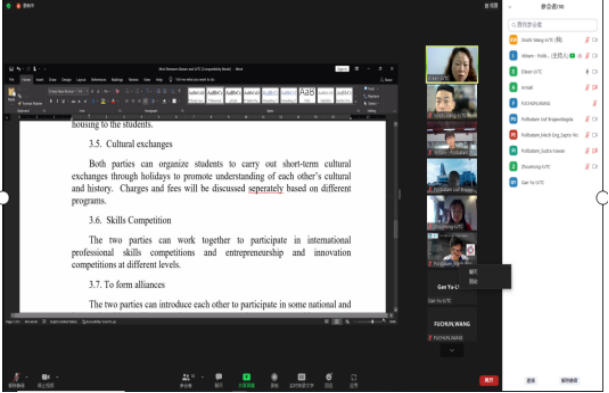This screenshot has width=609, height=393.
Task: Click the bottom-right participants panel button
Action: pyautogui.click(x=569, y=380)
